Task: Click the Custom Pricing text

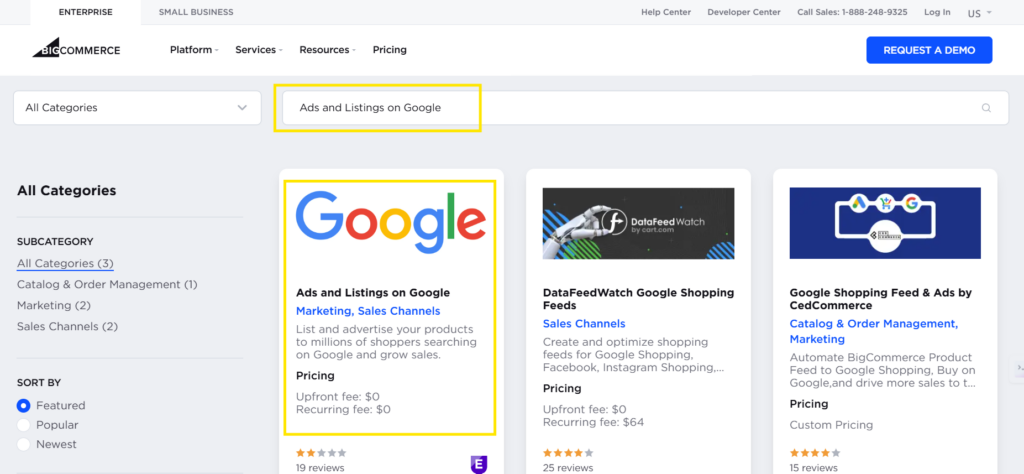Action: [x=831, y=425]
